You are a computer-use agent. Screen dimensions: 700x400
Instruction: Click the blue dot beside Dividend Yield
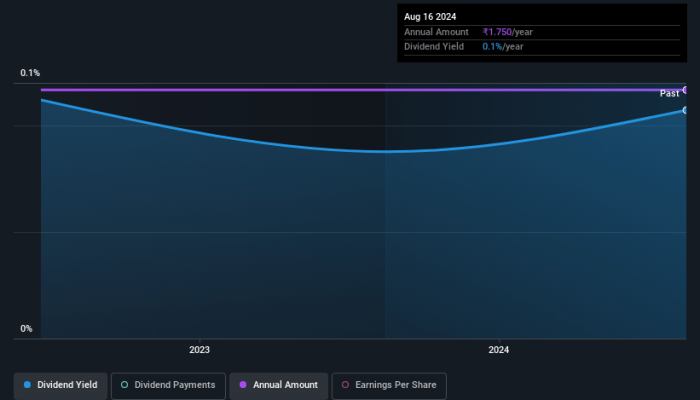pyautogui.click(x=27, y=385)
